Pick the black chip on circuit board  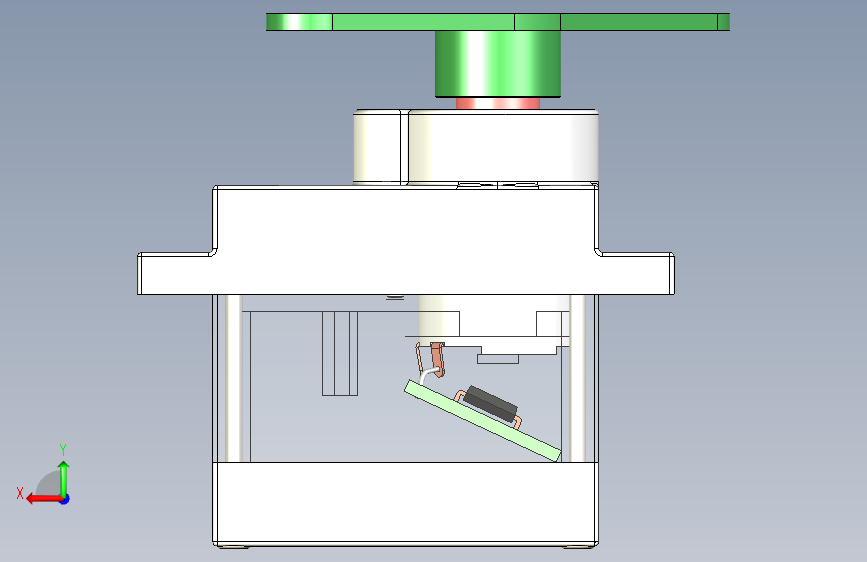tap(490, 404)
